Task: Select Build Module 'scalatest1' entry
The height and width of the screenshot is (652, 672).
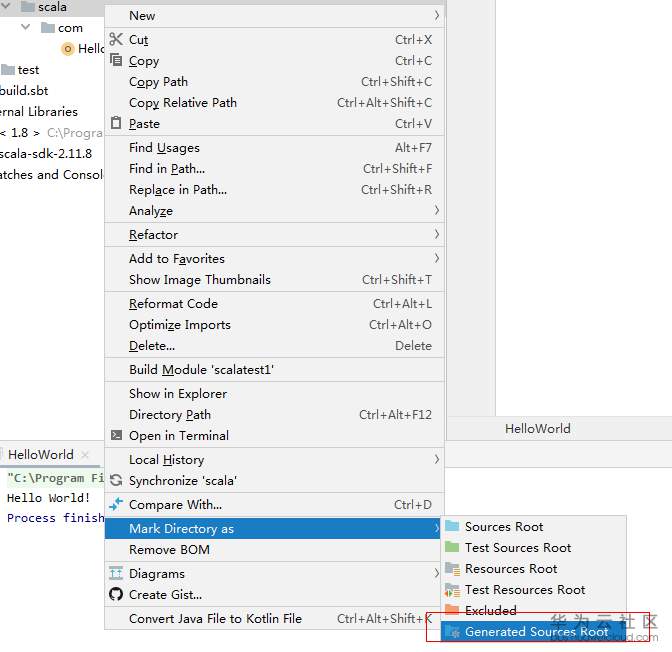Action: [x=274, y=370]
